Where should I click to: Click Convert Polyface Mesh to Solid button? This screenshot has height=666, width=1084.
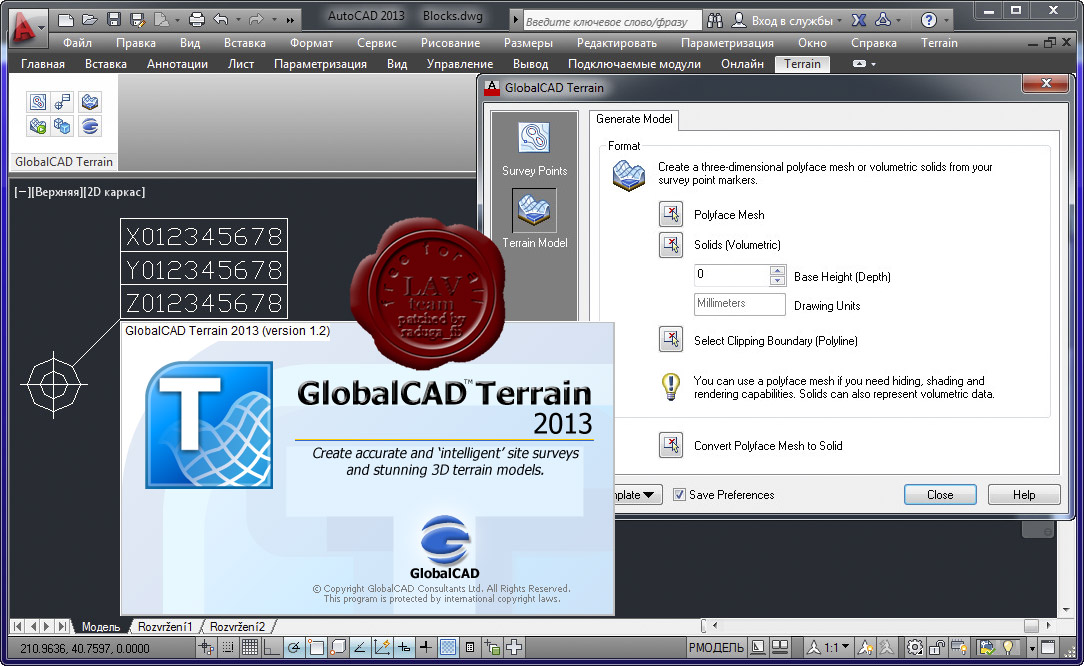click(x=671, y=445)
